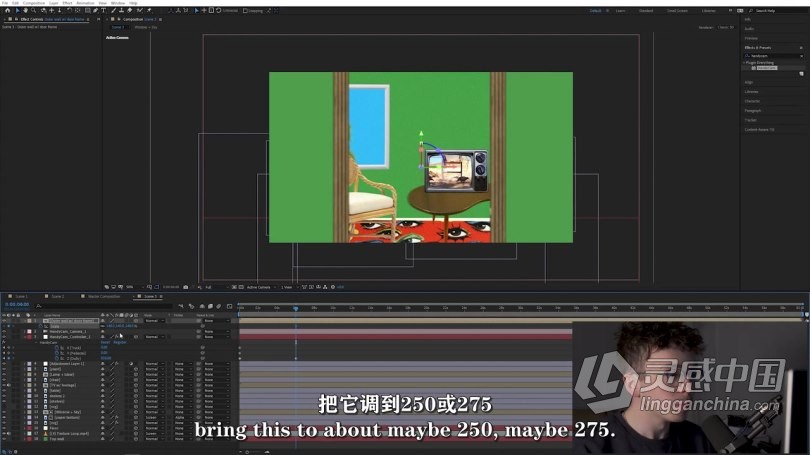This screenshot has width=810, height=455.
Task: Select the Rectangle shape tool
Action: tap(87, 10)
